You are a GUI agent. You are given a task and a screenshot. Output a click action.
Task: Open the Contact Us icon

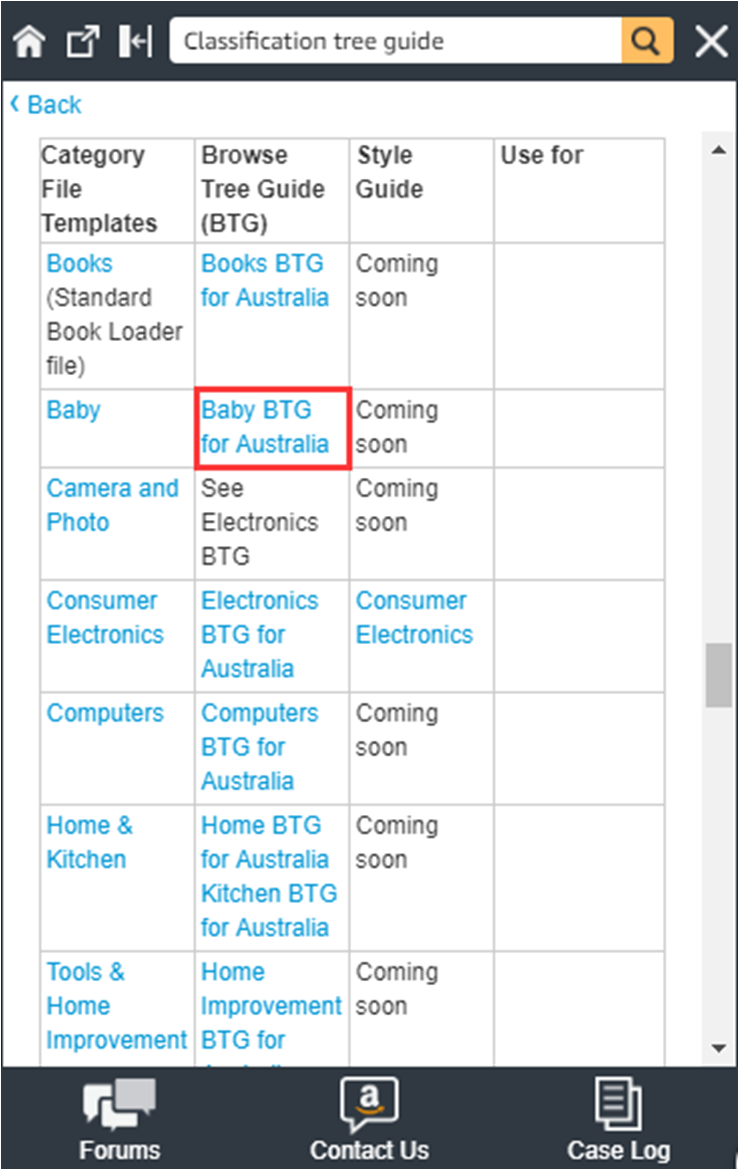(x=369, y=1118)
